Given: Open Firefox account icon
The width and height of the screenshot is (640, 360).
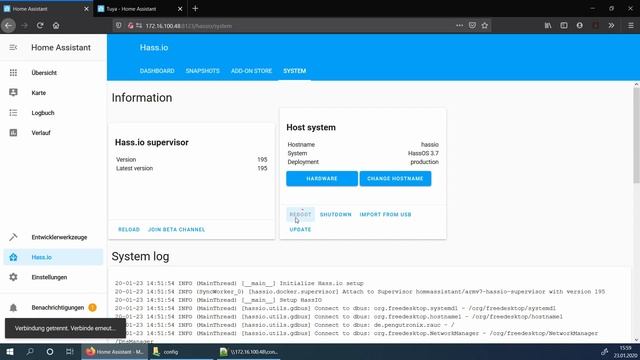Looking at the screenshot, I should [580, 26].
